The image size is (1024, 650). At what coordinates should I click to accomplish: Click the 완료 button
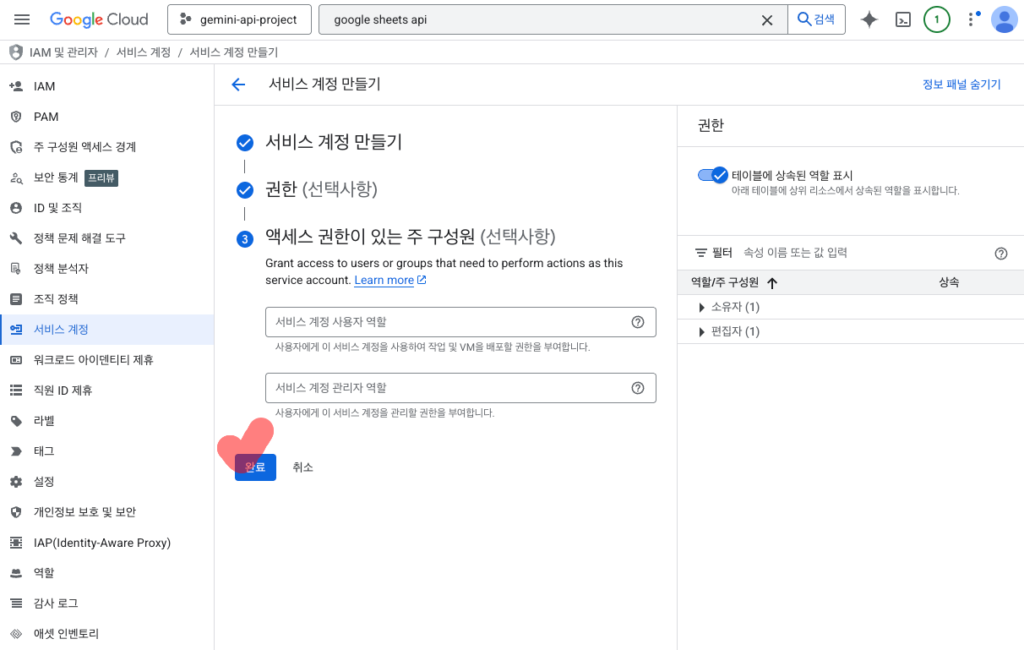point(255,467)
